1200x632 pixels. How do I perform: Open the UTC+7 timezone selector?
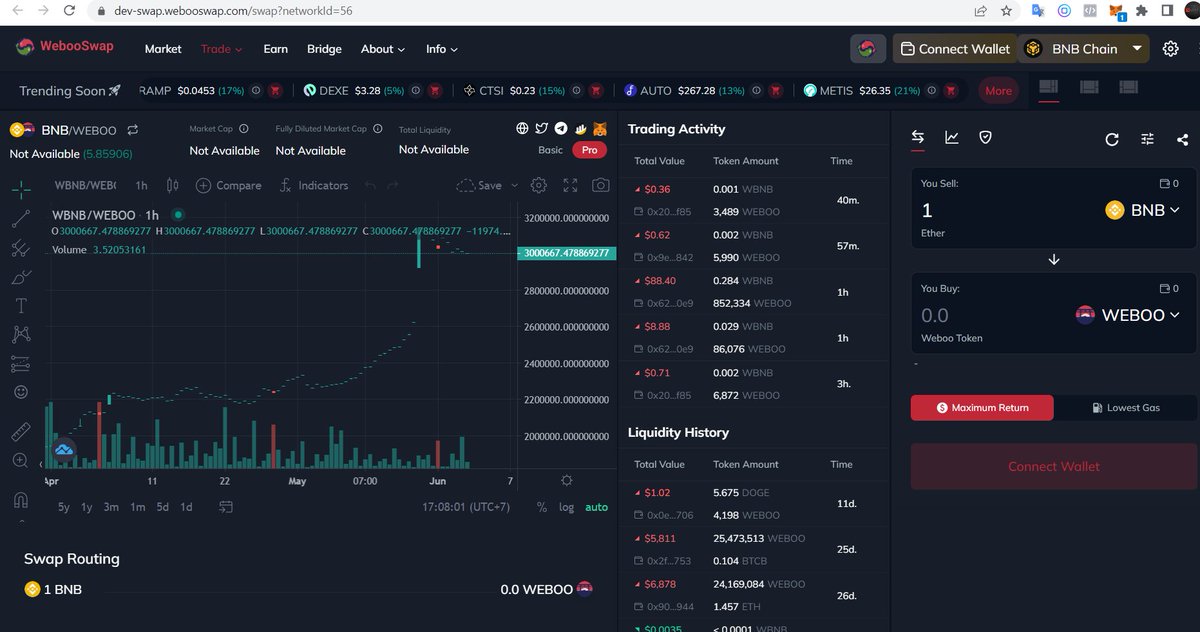tap(466, 507)
